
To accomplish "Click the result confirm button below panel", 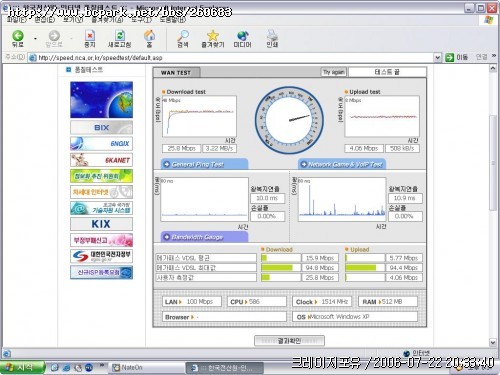I will pyautogui.click(x=289, y=341).
